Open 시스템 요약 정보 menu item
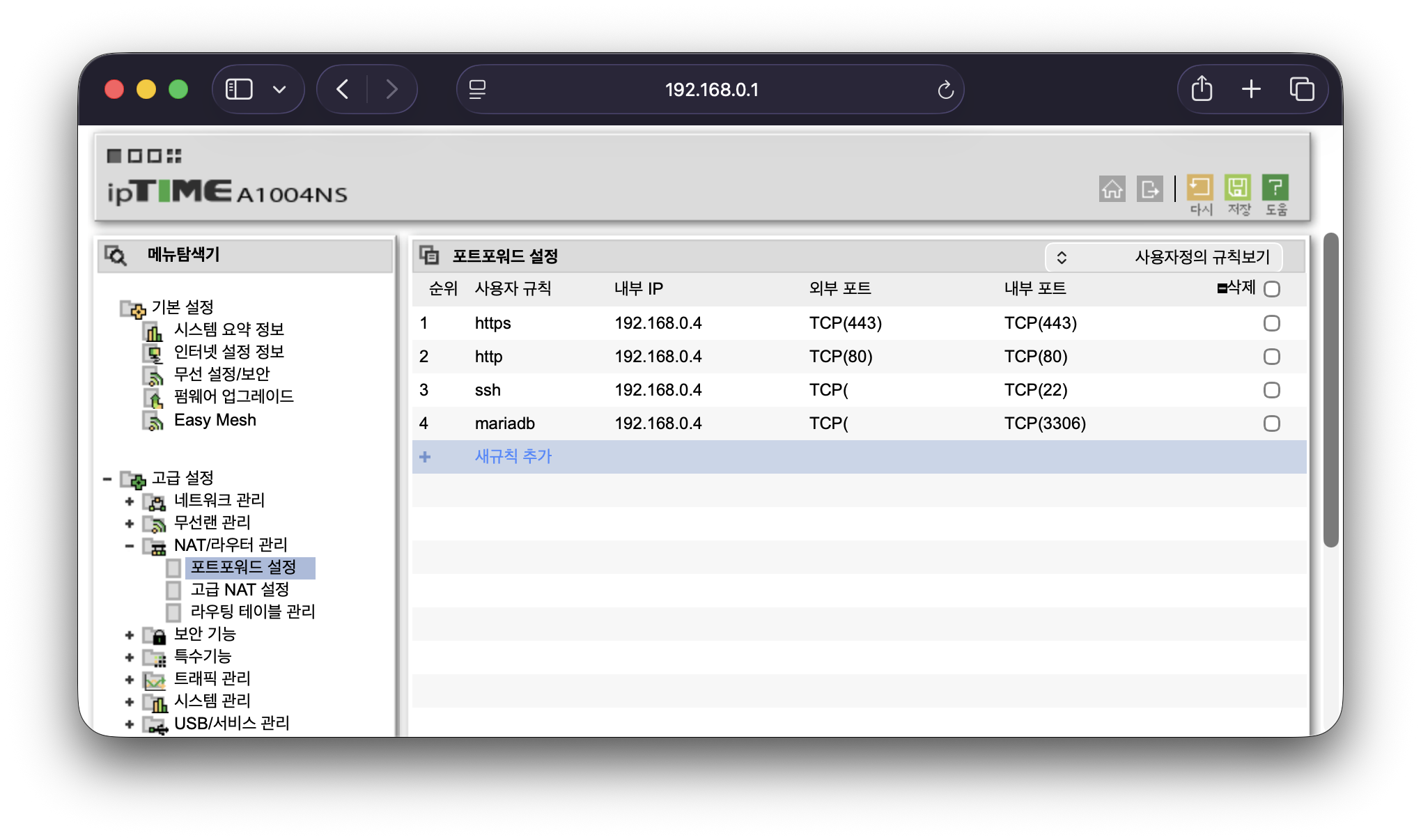 228,329
